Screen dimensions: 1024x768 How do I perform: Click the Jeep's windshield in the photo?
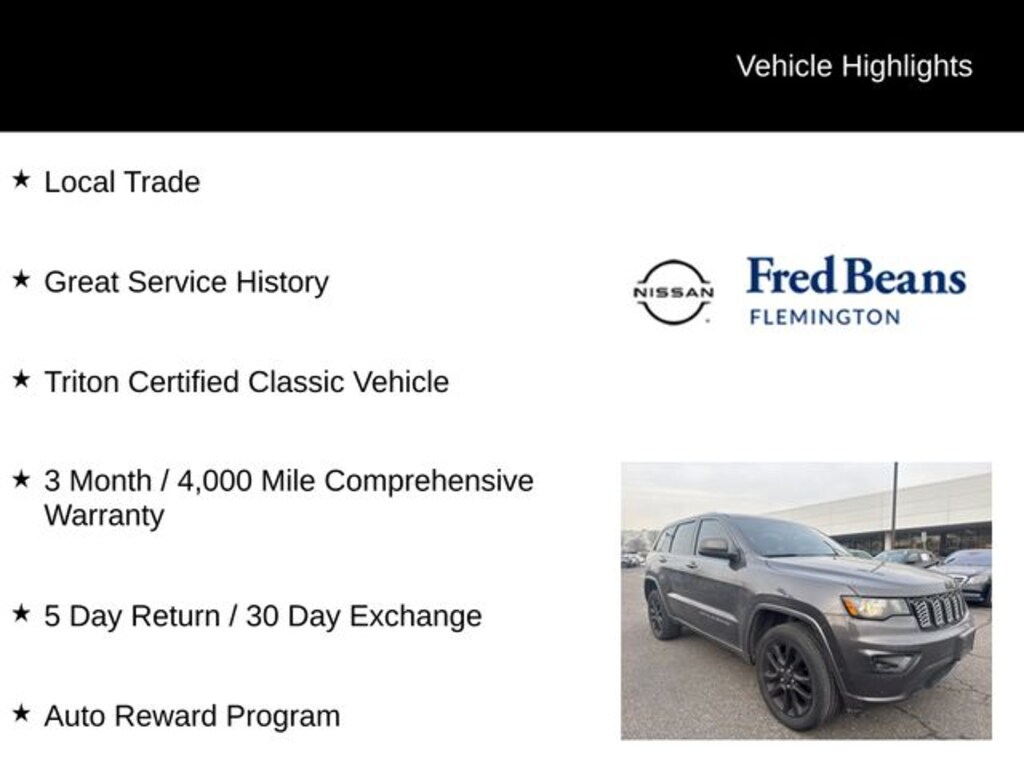tap(785, 538)
